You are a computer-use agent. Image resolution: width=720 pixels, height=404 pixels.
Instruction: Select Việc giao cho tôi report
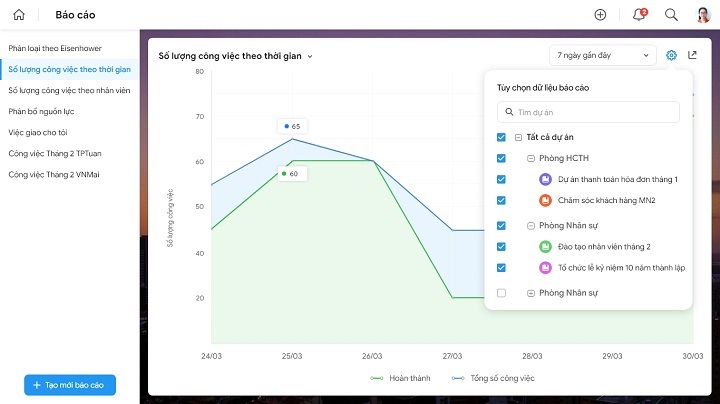point(38,132)
